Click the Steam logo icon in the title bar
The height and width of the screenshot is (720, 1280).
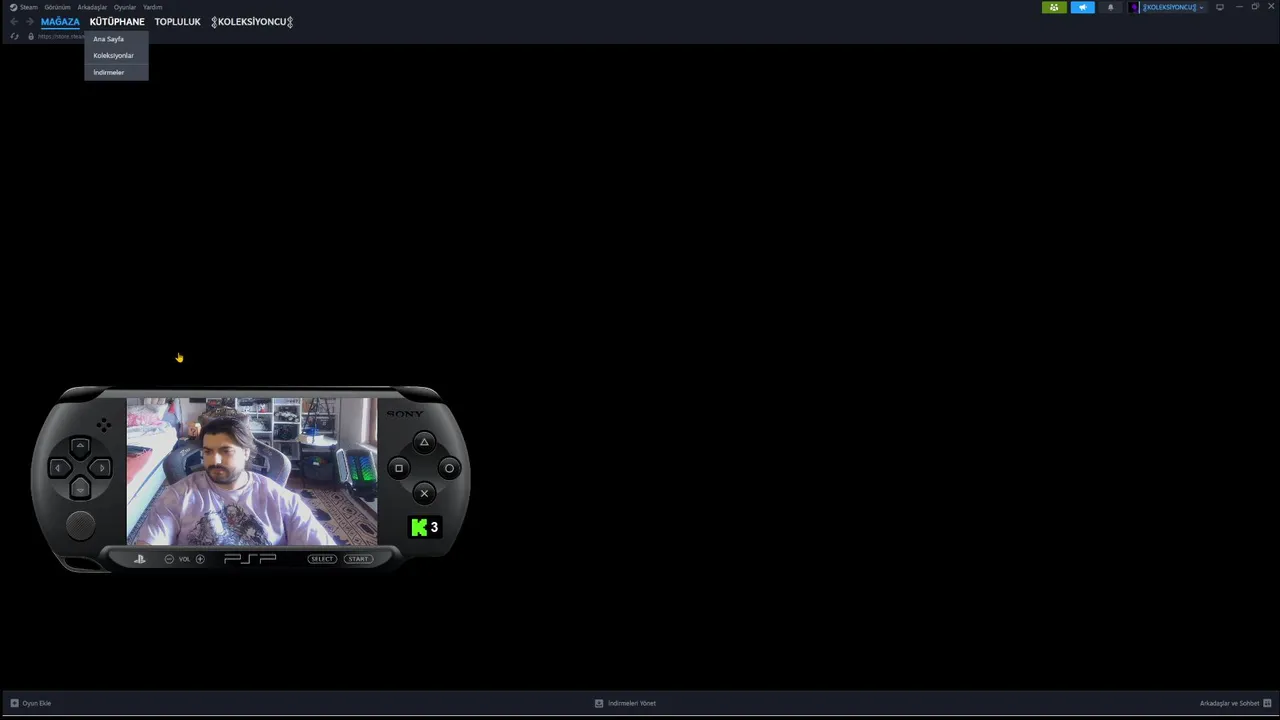[x=14, y=7]
